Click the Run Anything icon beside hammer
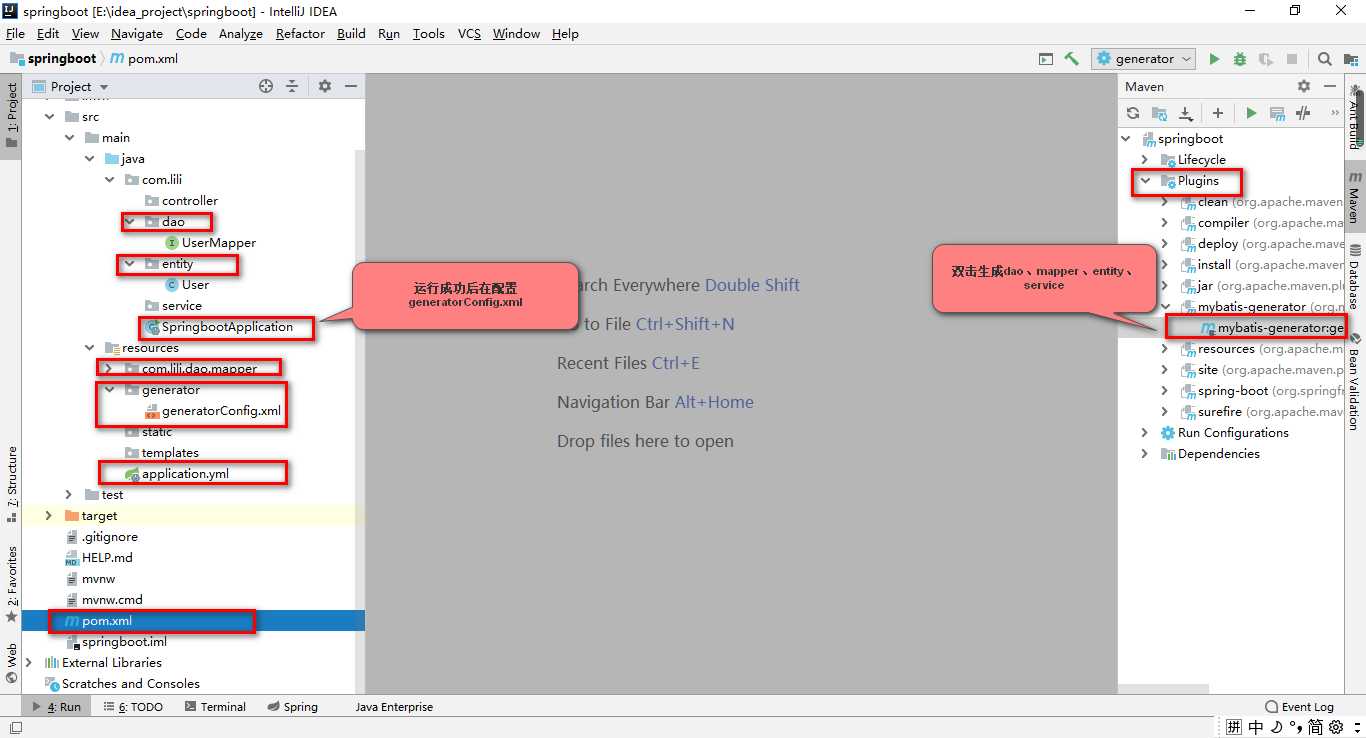 pyautogui.click(x=1046, y=59)
